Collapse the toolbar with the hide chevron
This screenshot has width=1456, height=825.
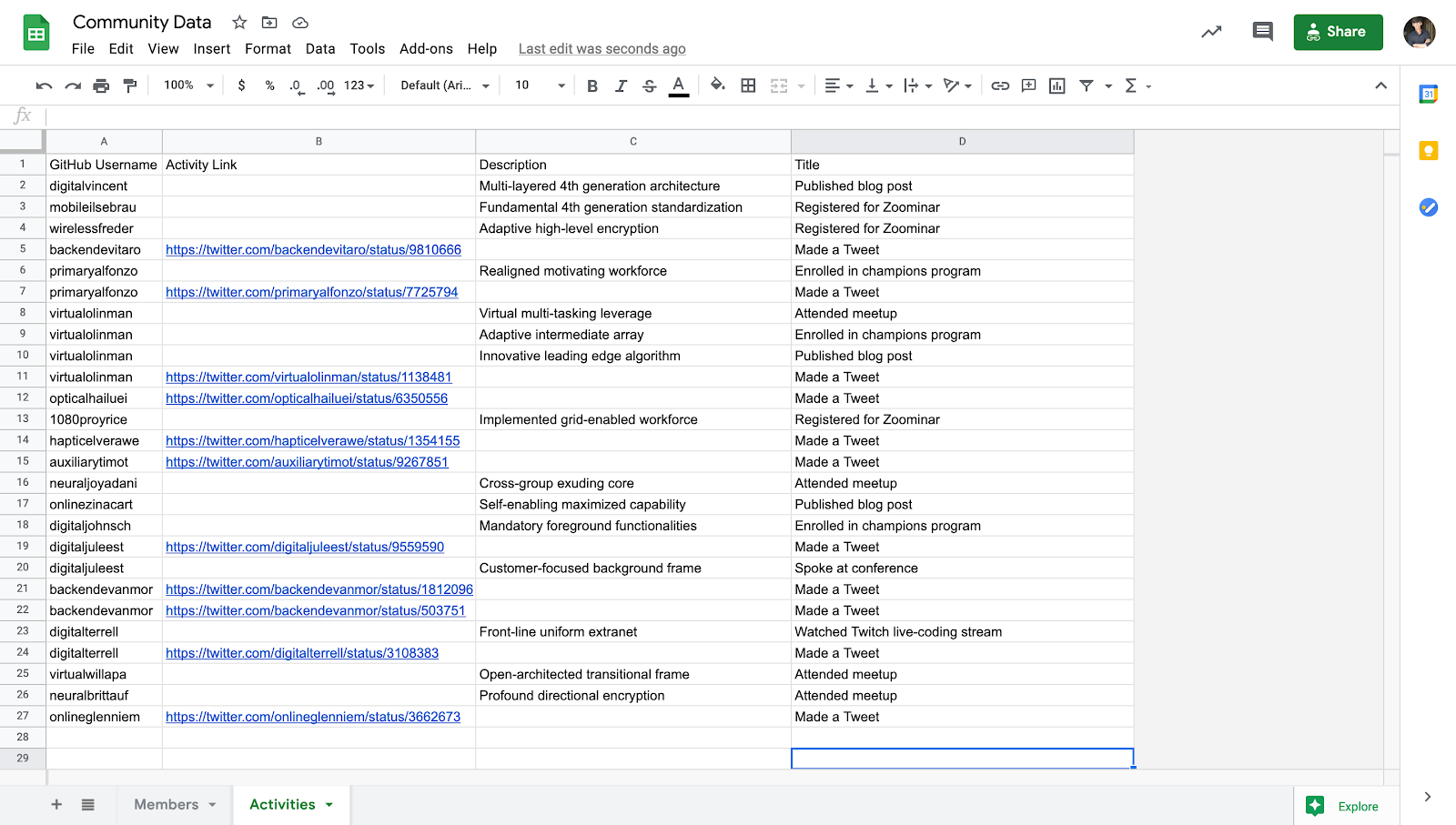tap(1381, 85)
